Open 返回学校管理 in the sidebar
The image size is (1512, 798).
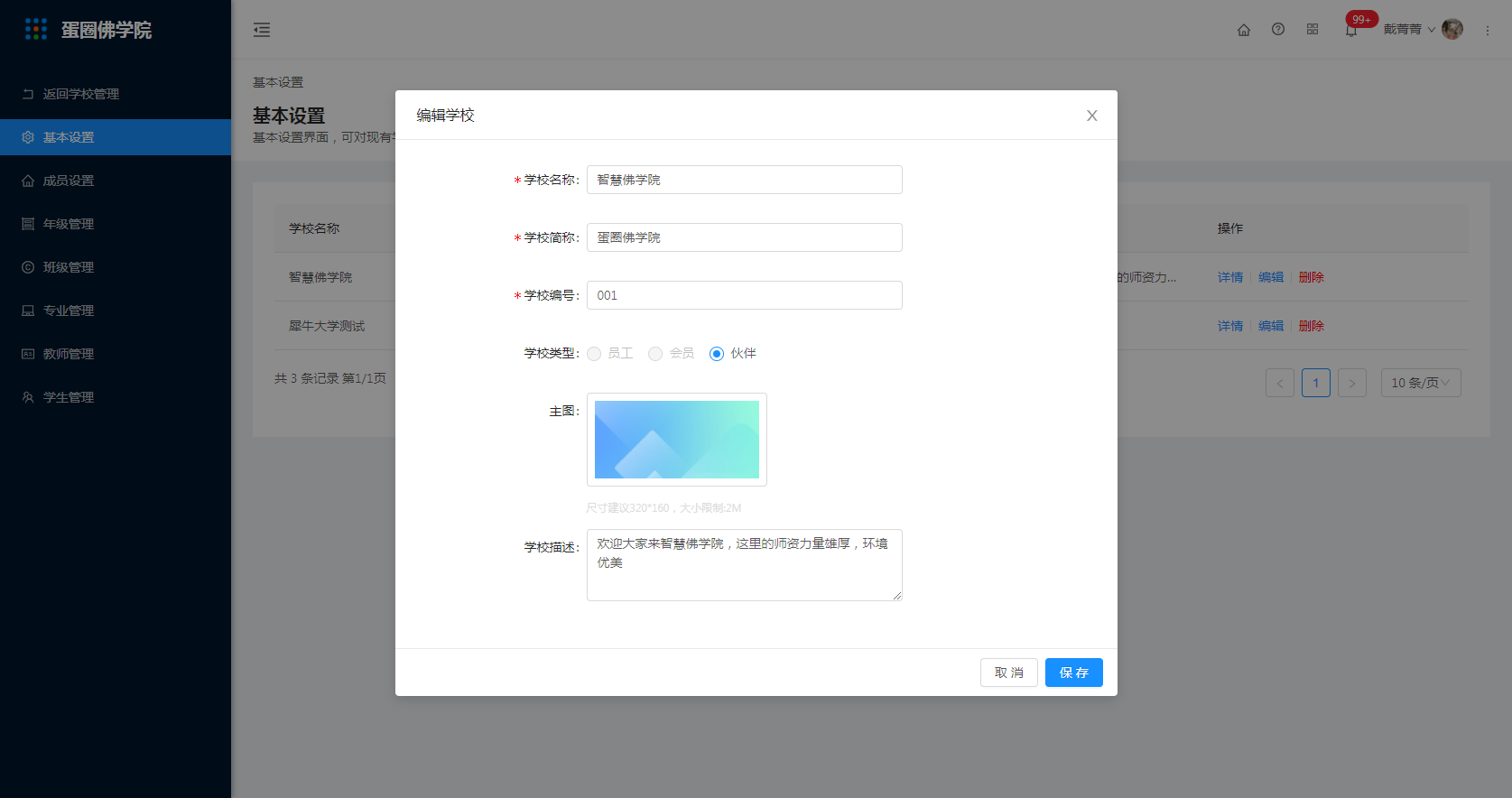(x=116, y=94)
